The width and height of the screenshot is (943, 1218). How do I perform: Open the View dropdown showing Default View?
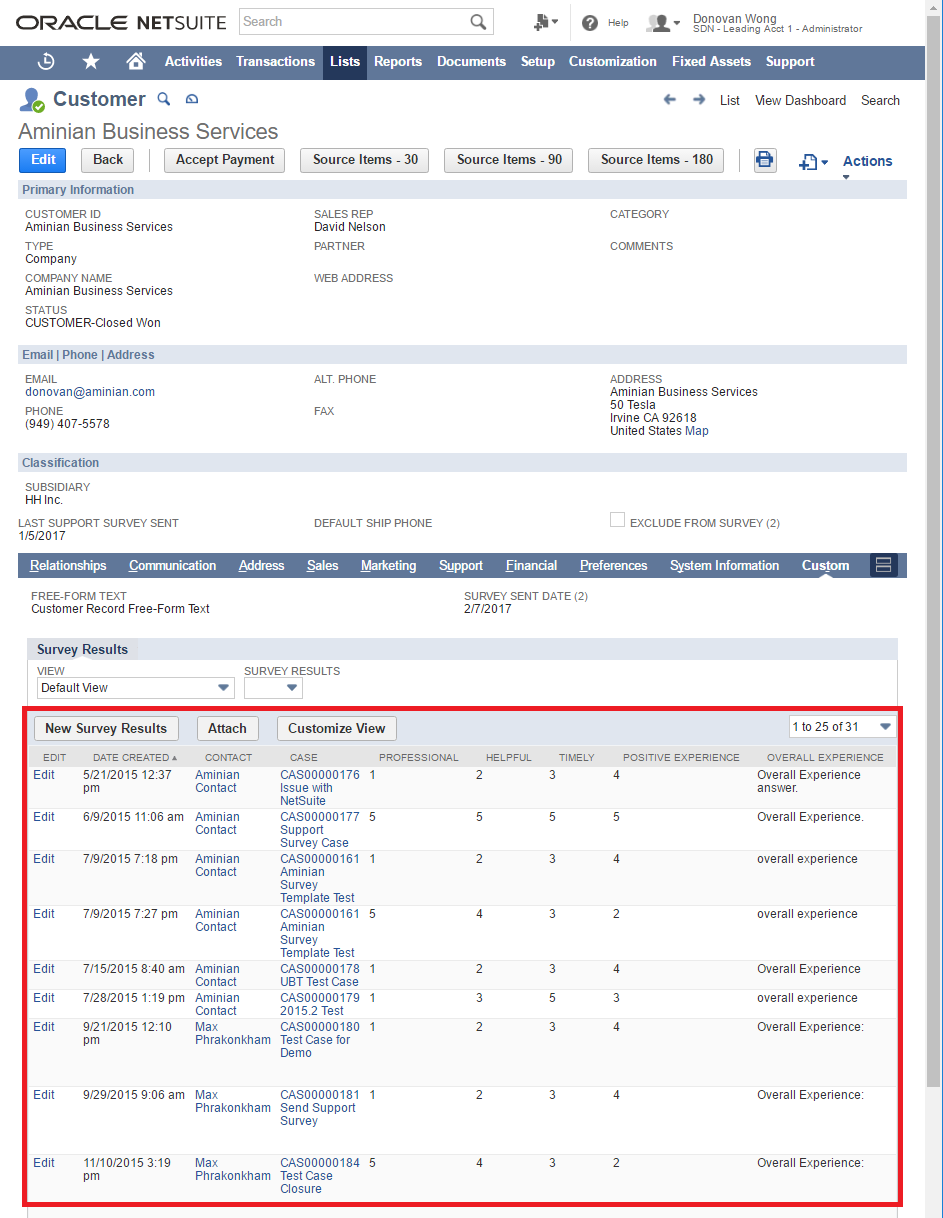point(135,688)
